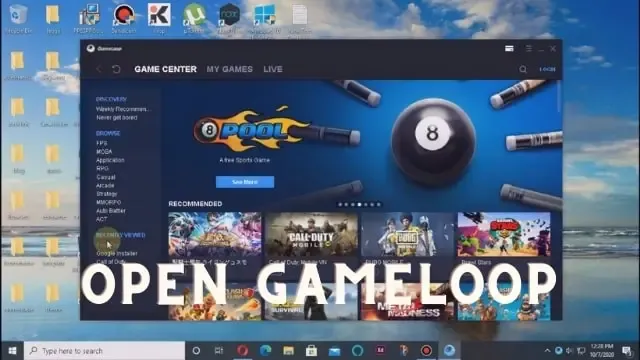Open Cortana circle on taskbar
This screenshot has width=640, height=360.
(196, 351)
